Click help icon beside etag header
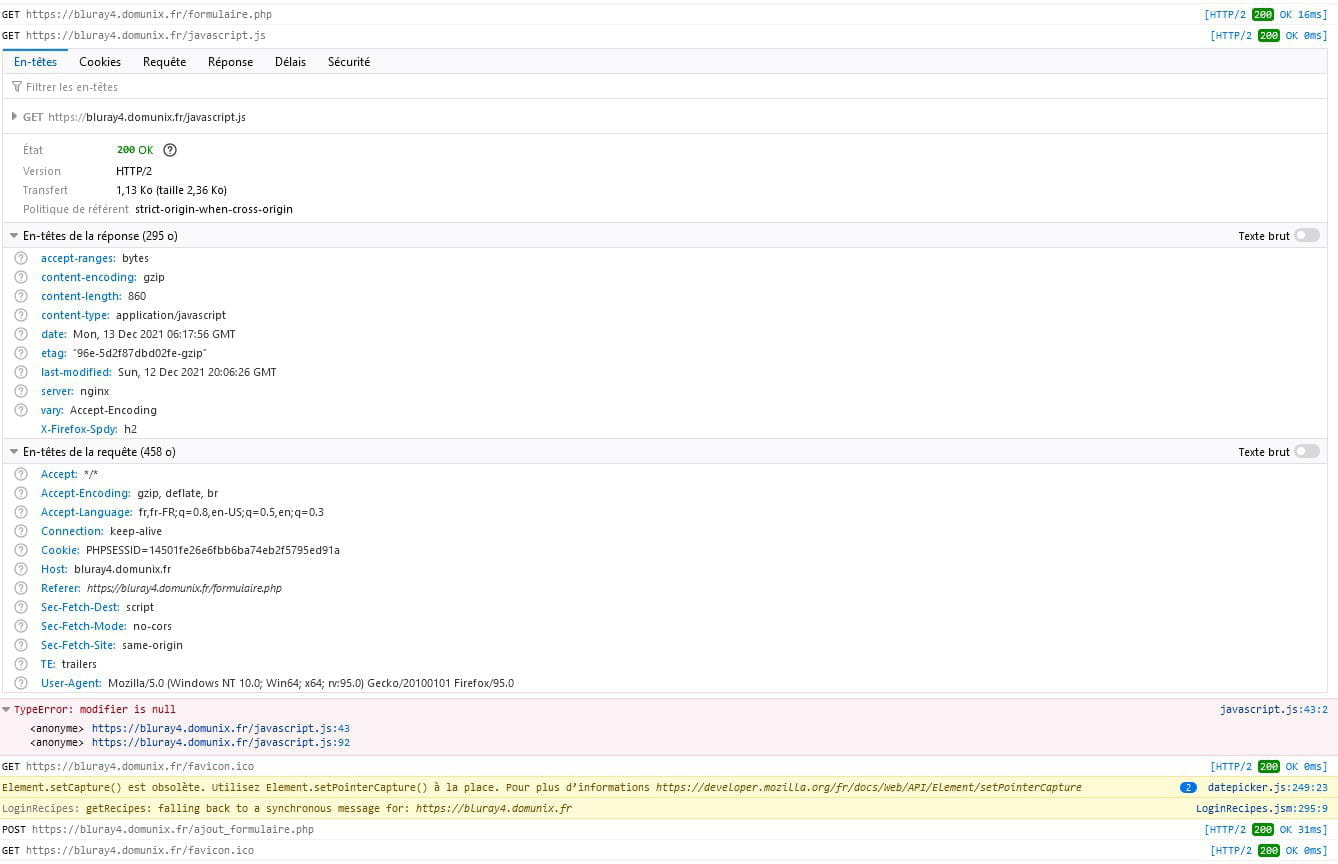This screenshot has width=1338, height=864. pos(21,353)
